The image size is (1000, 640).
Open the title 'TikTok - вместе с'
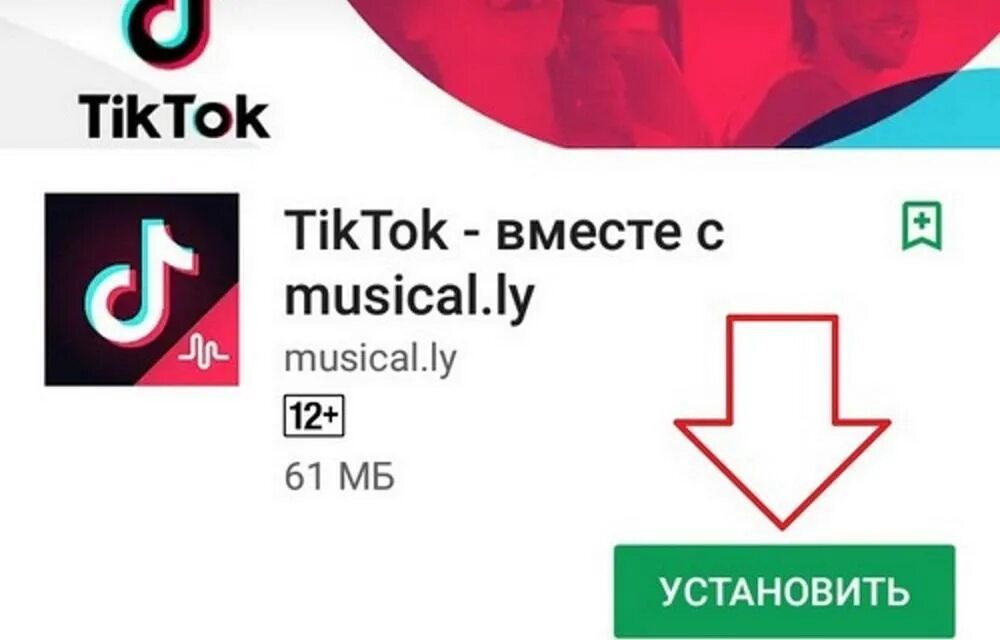click(x=504, y=231)
